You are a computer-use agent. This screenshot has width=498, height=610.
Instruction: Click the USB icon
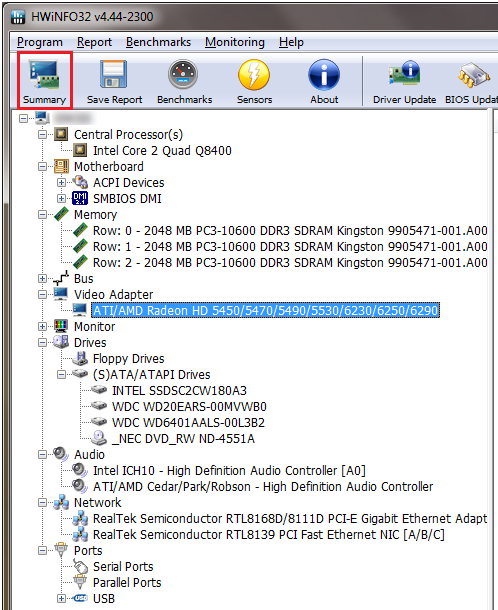coord(80,598)
